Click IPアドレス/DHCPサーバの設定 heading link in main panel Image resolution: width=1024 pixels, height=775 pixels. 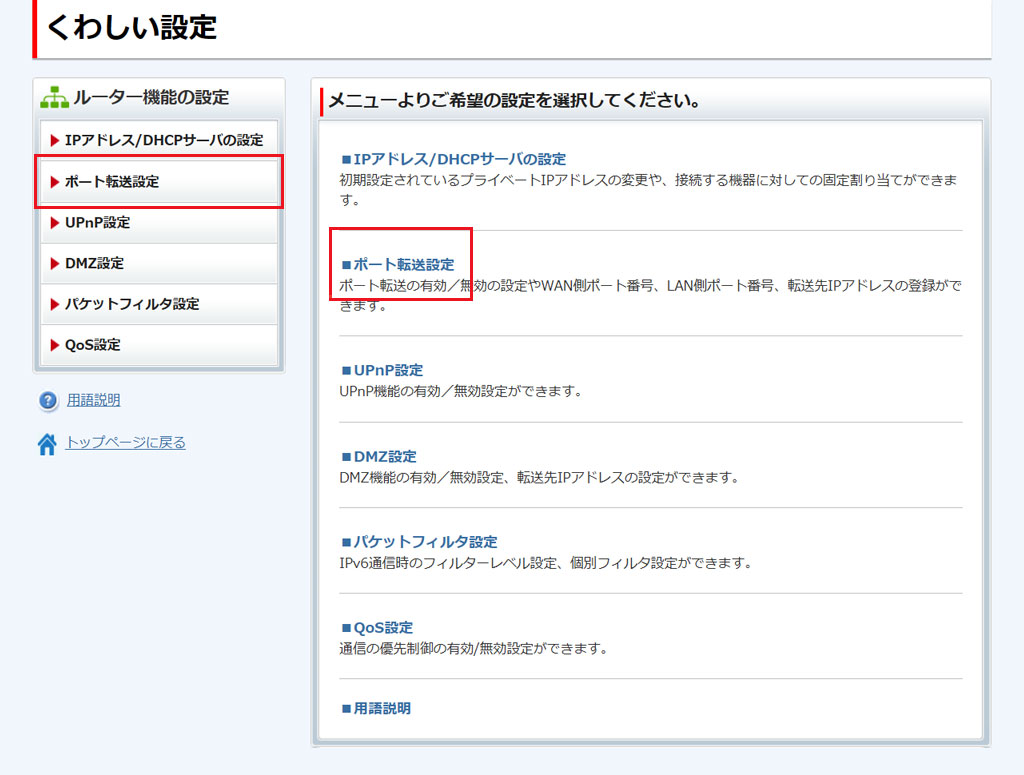tap(459, 159)
